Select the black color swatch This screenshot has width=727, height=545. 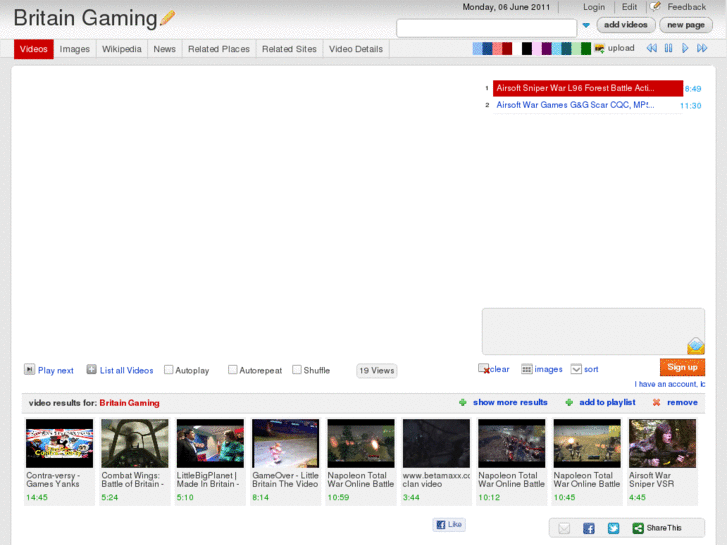coord(527,48)
